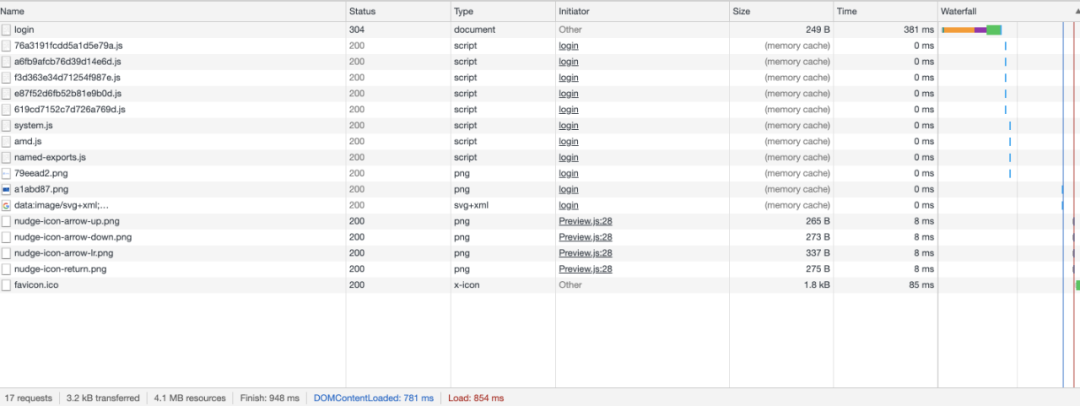Click the file icon beside login
Viewport: 1080px width, 406px height.
[x=6, y=30]
